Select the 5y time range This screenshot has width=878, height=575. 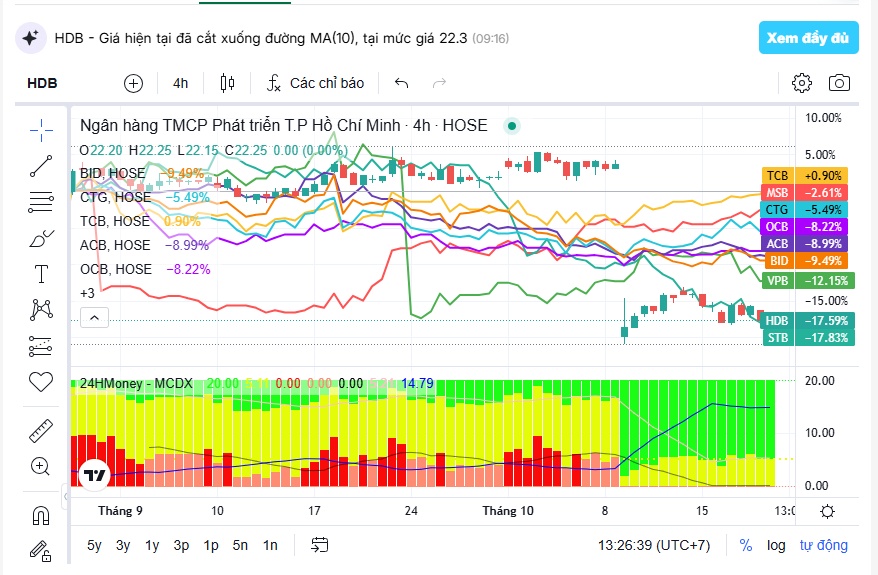tap(94, 545)
